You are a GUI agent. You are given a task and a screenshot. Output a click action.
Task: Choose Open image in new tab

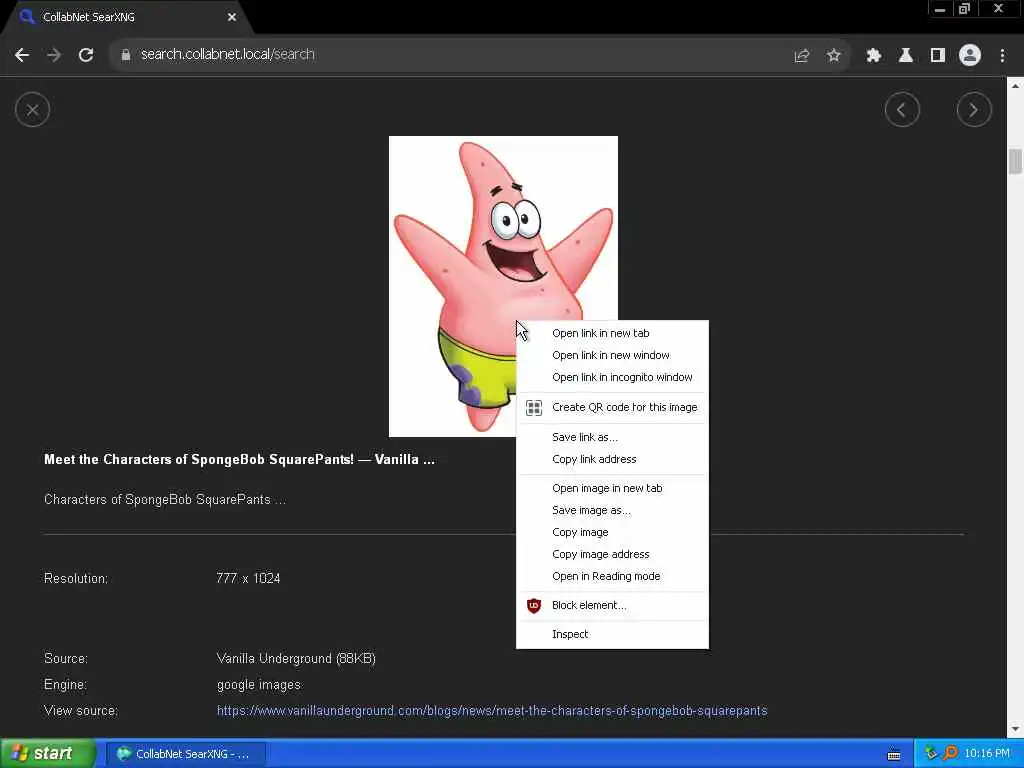[x=612, y=488]
